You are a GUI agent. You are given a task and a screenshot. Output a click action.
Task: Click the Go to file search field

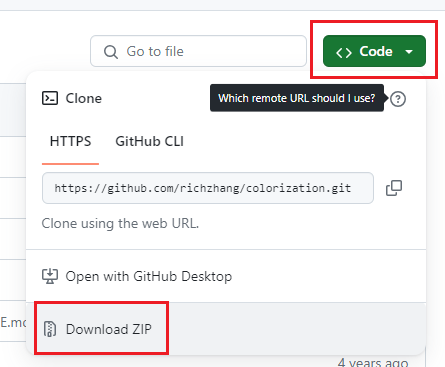tap(198, 51)
